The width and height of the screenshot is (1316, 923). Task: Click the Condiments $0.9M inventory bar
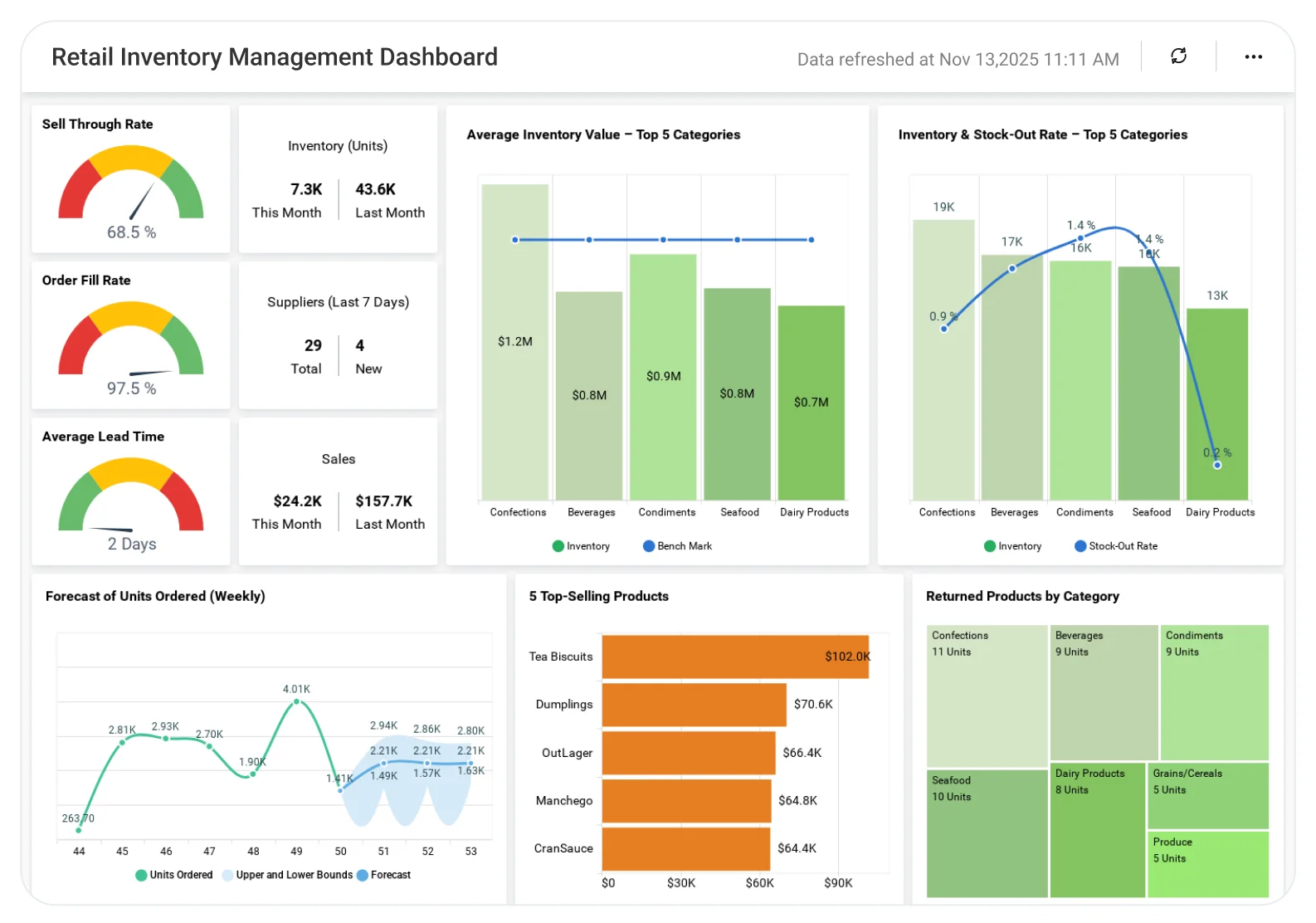tap(663, 377)
